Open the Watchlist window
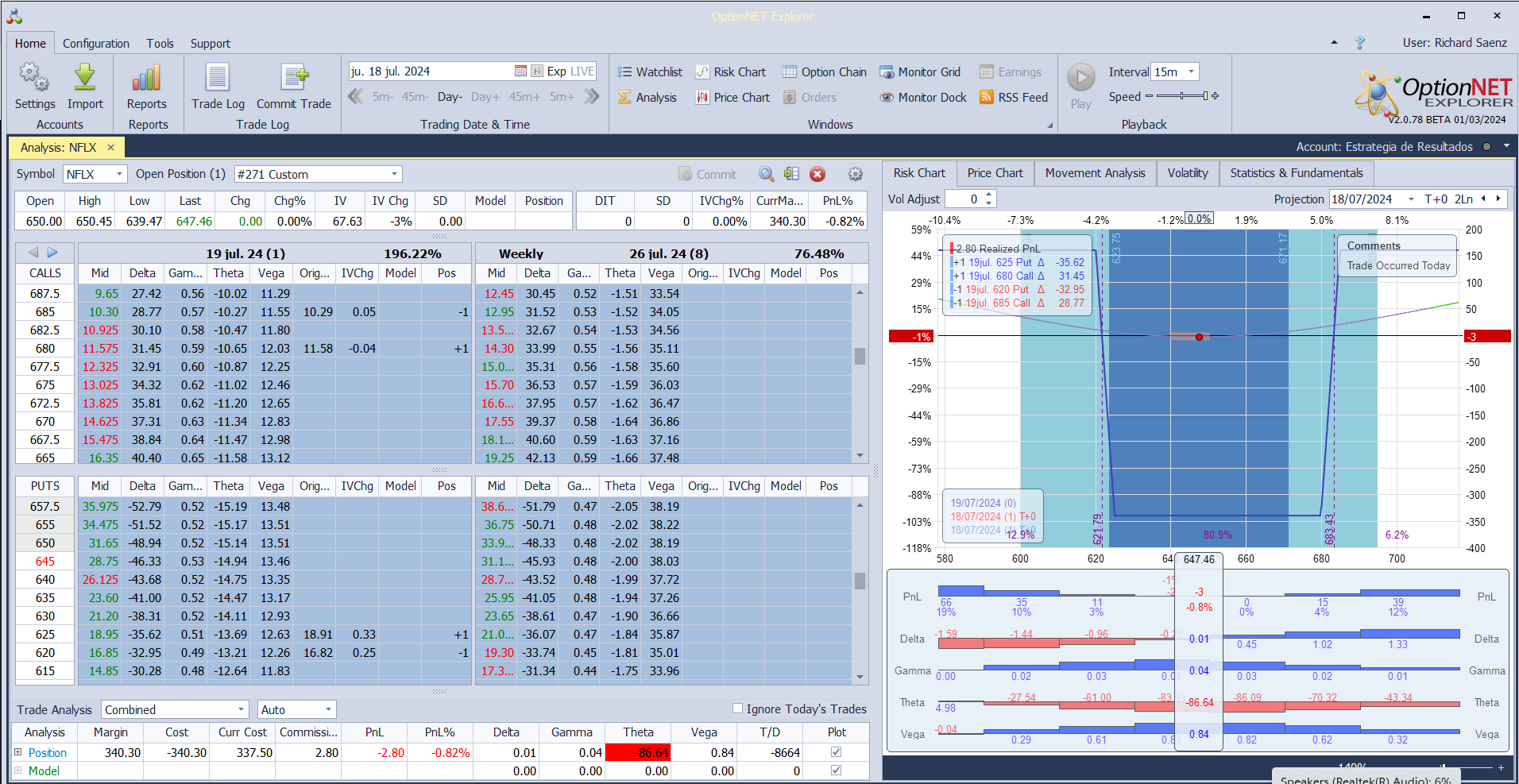 pyautogui.click(x=650, y=72)
